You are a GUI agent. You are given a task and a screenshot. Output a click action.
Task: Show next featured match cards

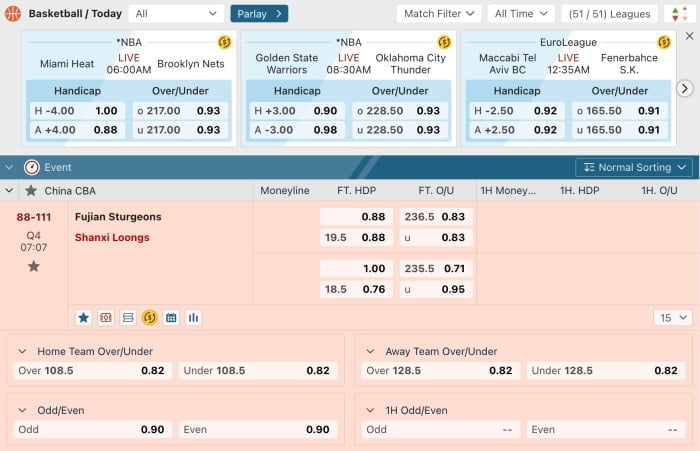684,88
